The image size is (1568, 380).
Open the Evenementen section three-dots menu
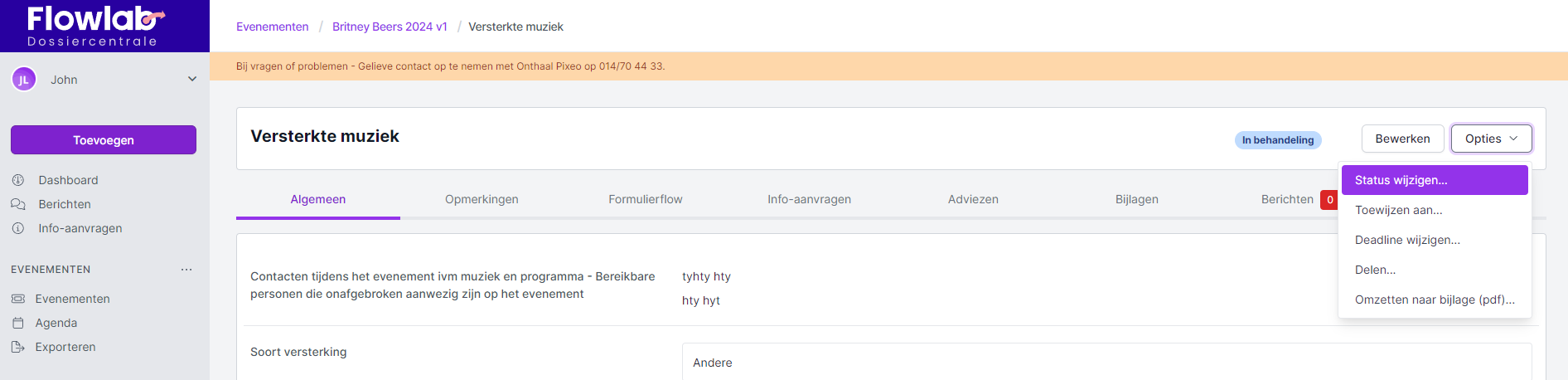186,270
